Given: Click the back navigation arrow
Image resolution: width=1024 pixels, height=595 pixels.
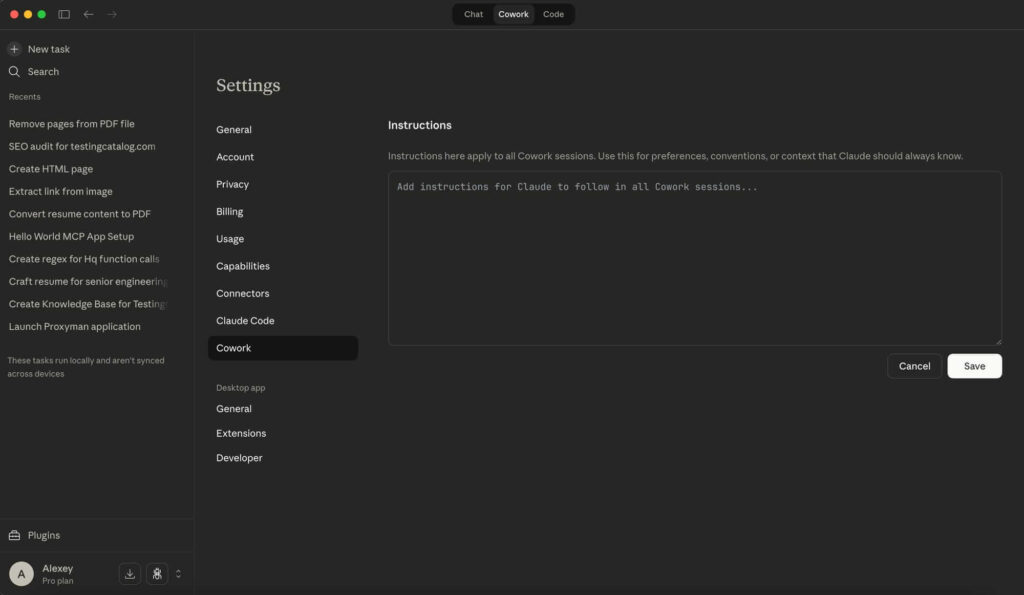Looking at the screenshot, I should click(88, 14).
